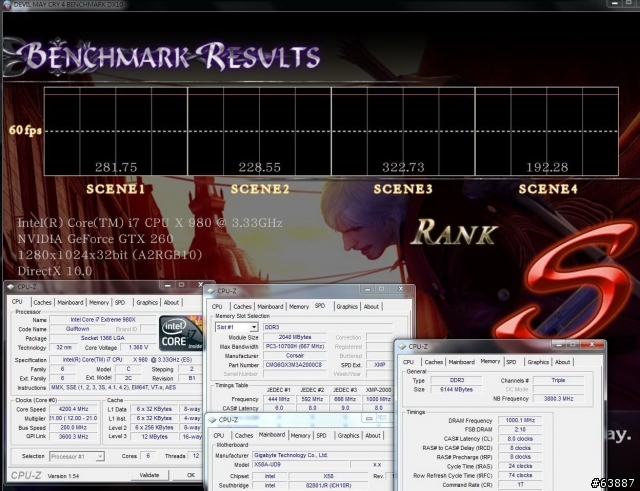Click the OK button in CPU-Z

click(x=191, y=475)
